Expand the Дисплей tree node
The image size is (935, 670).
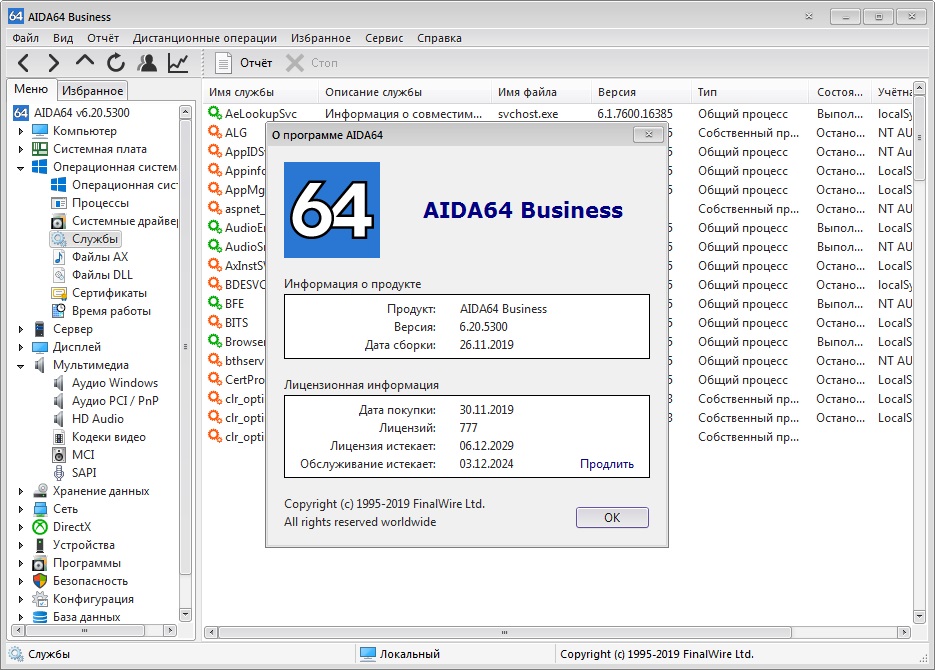(21, 347)
